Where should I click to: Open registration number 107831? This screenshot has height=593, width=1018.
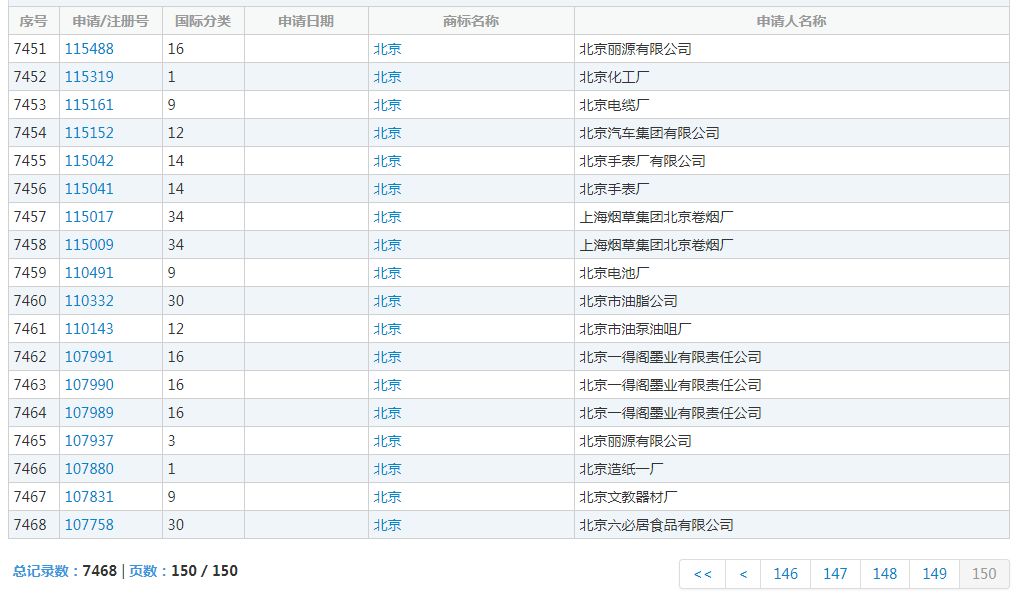89,496
